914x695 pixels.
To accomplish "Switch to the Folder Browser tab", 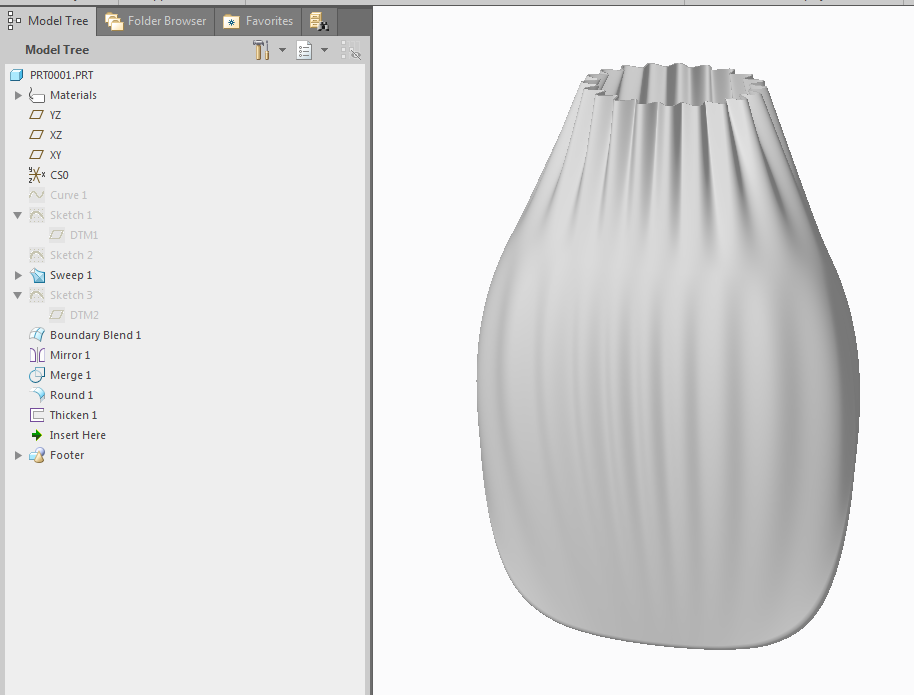I will pos(156,21).
